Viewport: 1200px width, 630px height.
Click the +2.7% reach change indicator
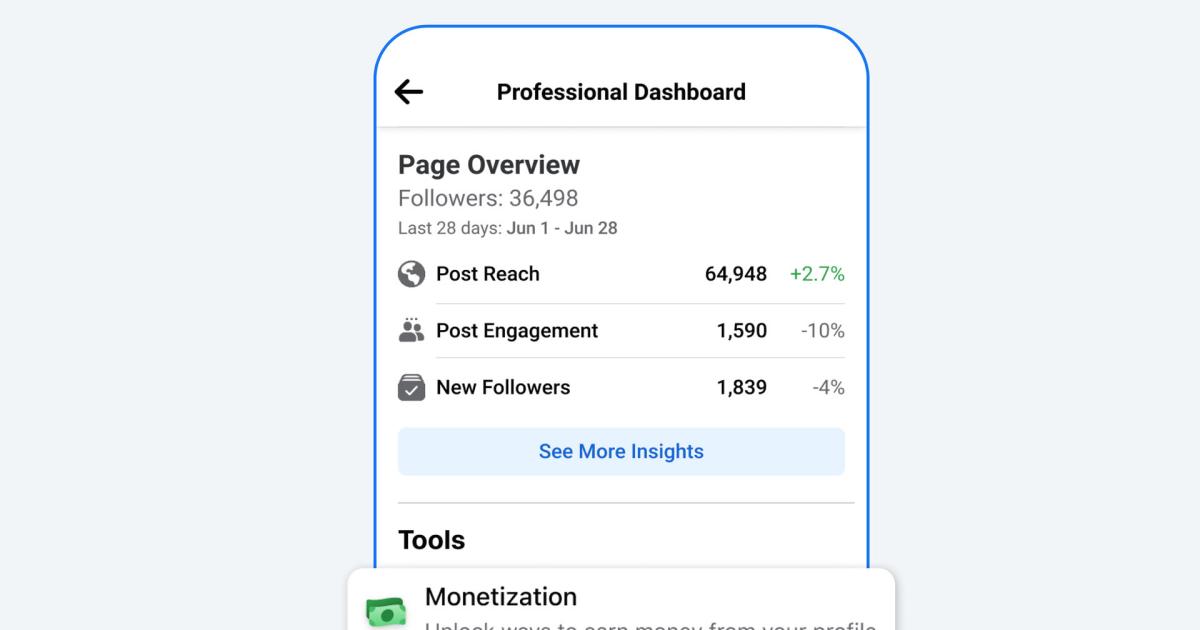click(x=817, y=274)
